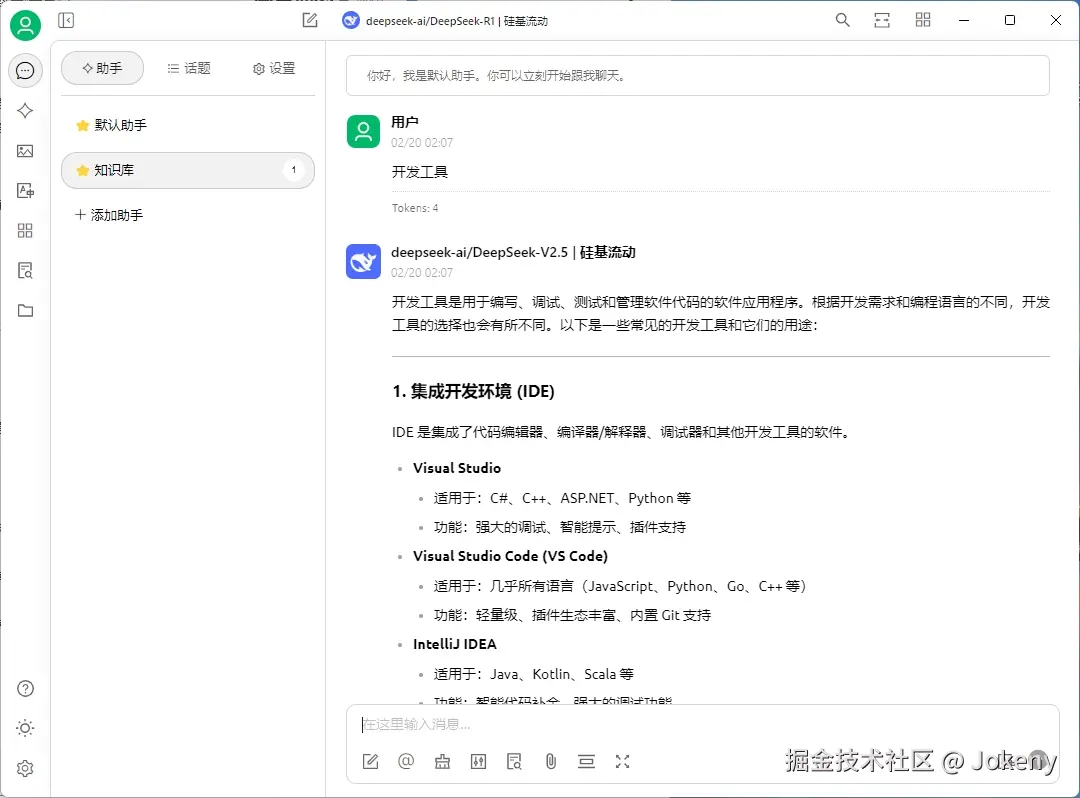Open the files folder sidebar icon
Screen dimensions: 1080x798
pyautogui.click(x=25, y=311)
